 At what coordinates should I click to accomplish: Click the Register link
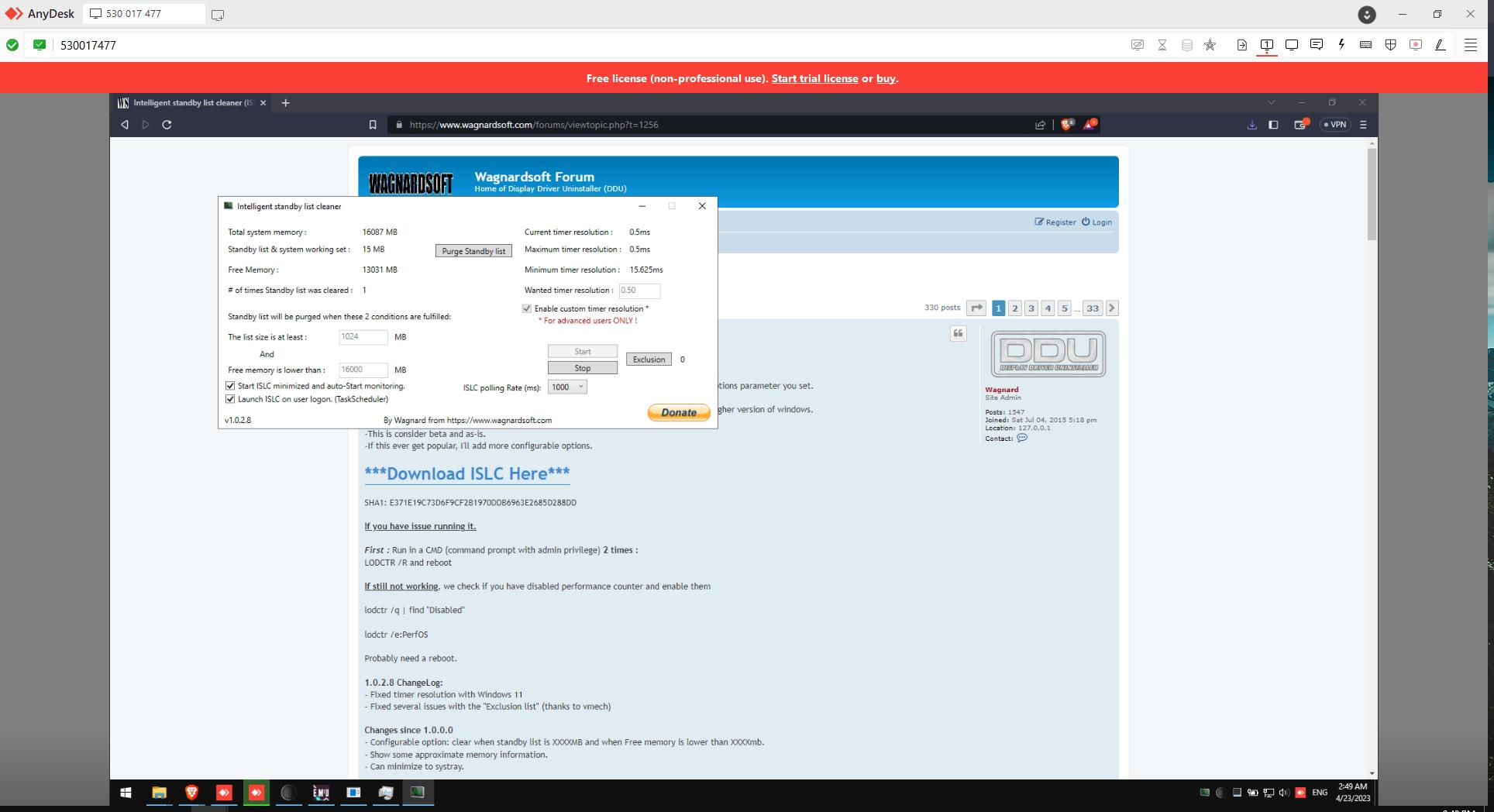point(1055,222)
